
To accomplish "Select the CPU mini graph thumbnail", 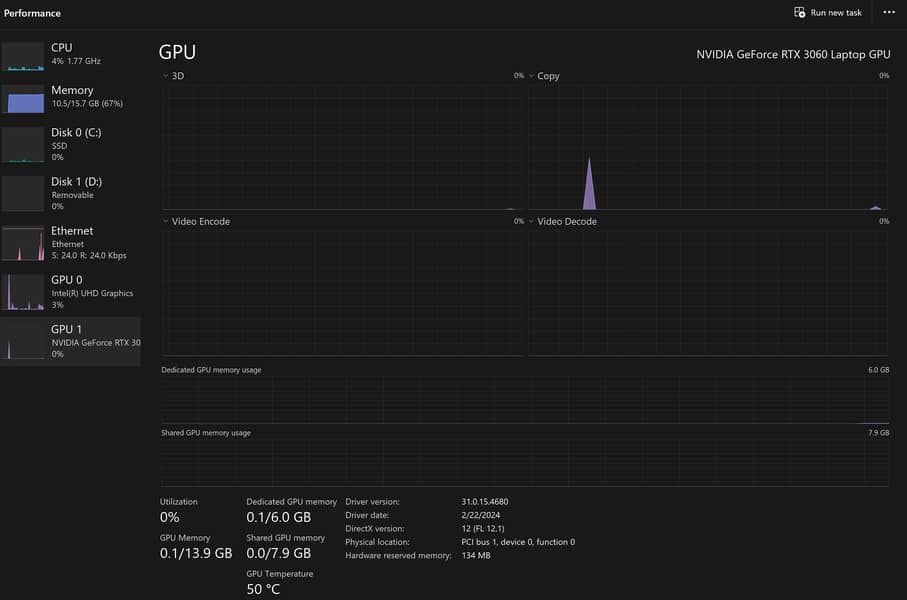I will tap(23, 56).
